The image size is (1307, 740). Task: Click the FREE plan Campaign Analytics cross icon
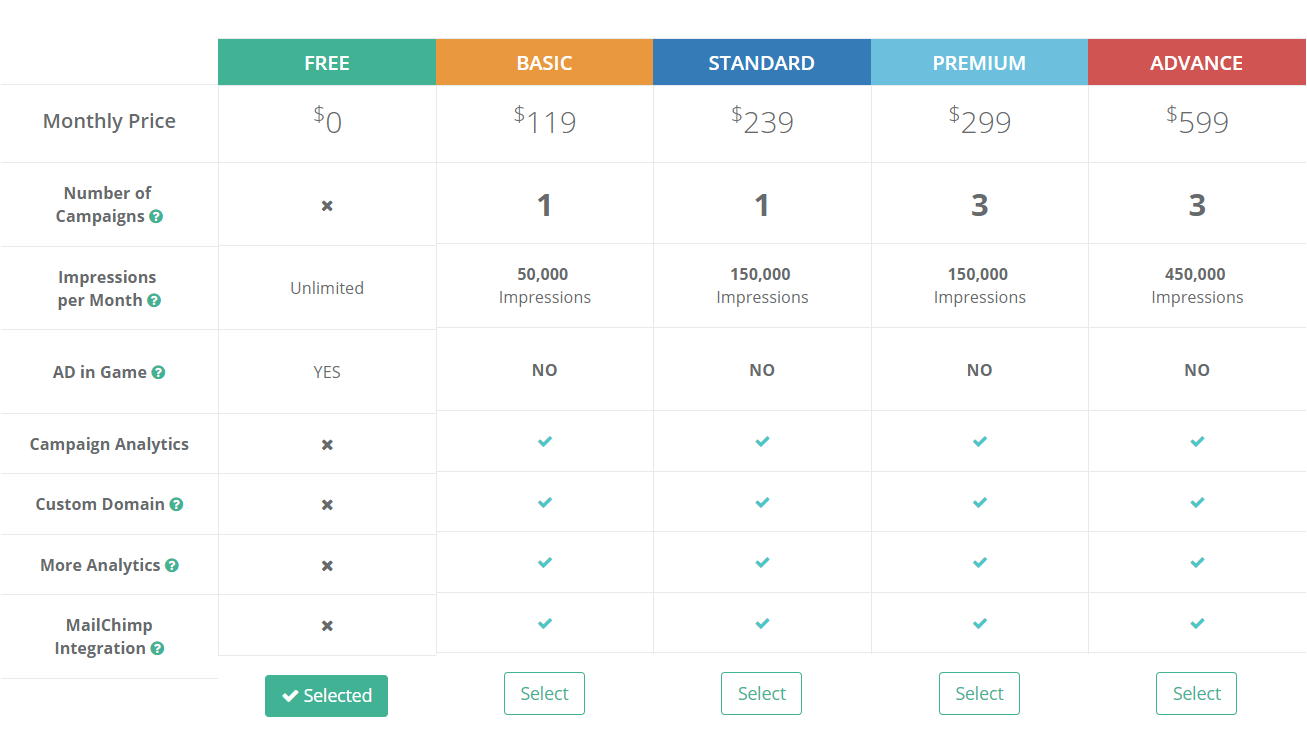tap(327, 445)
